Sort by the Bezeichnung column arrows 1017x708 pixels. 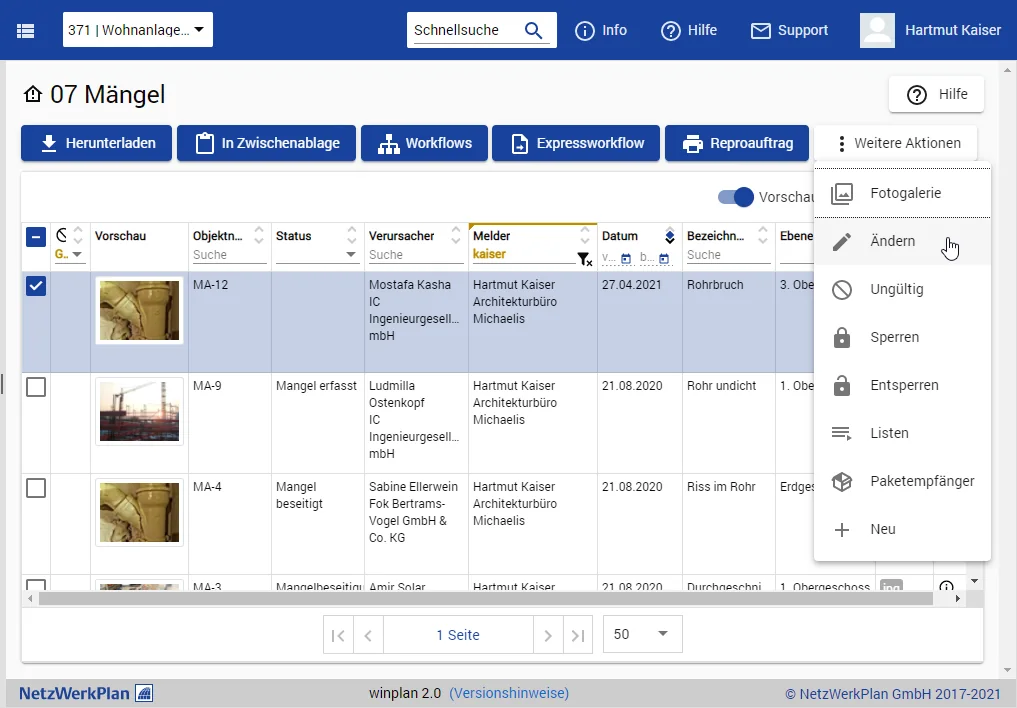763,235
